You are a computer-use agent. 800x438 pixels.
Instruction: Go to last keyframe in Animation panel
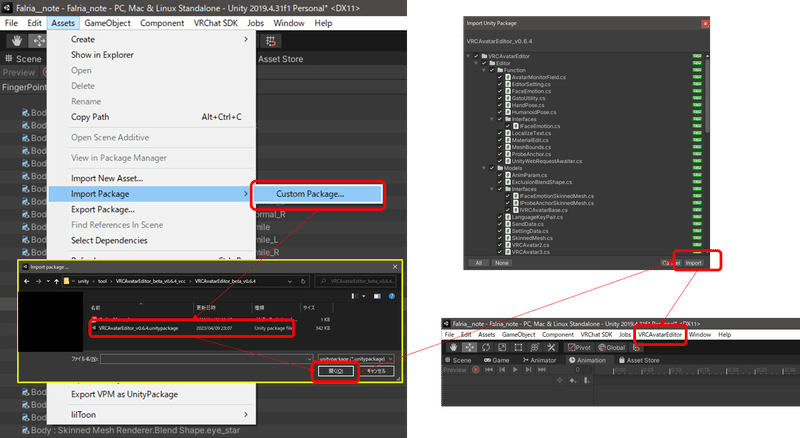(x=542, y=370)
